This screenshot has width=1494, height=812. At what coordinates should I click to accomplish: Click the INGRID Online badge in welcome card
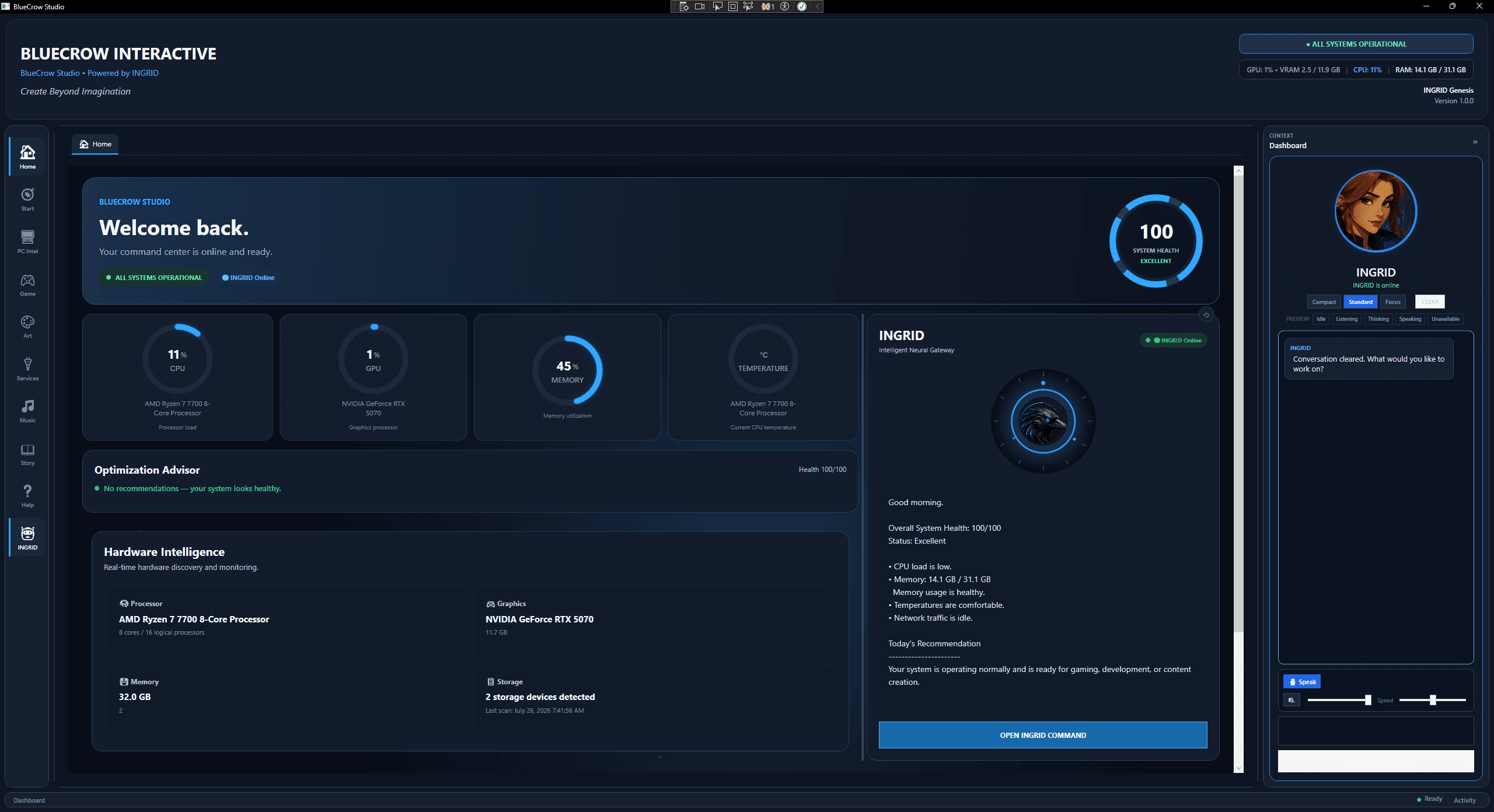pyautogui.click(x=248, y=278)
